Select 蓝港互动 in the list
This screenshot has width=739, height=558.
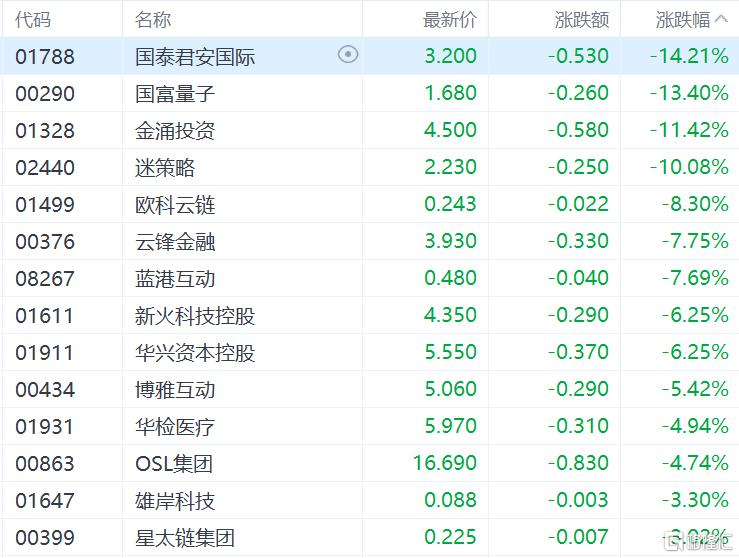(175, 278)
